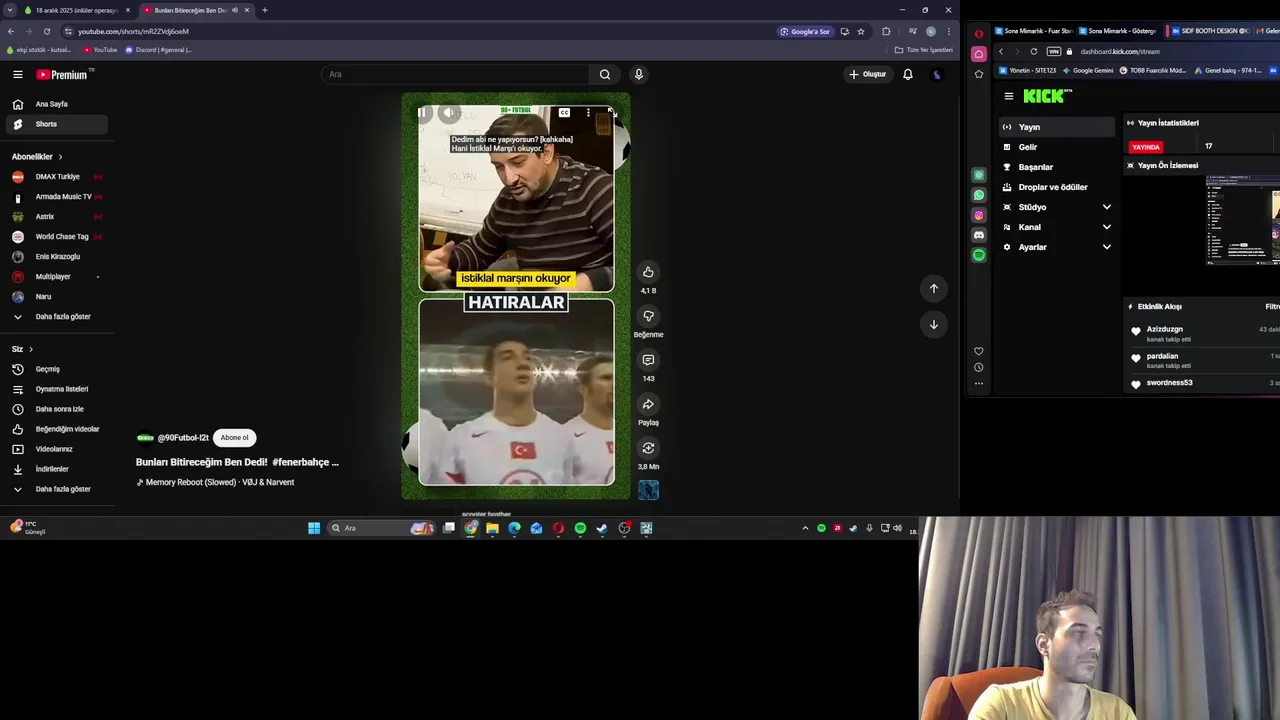Open YouTube notifications bell
Viewport: 1280px width, 720px height.
click(x=907, y=74)
